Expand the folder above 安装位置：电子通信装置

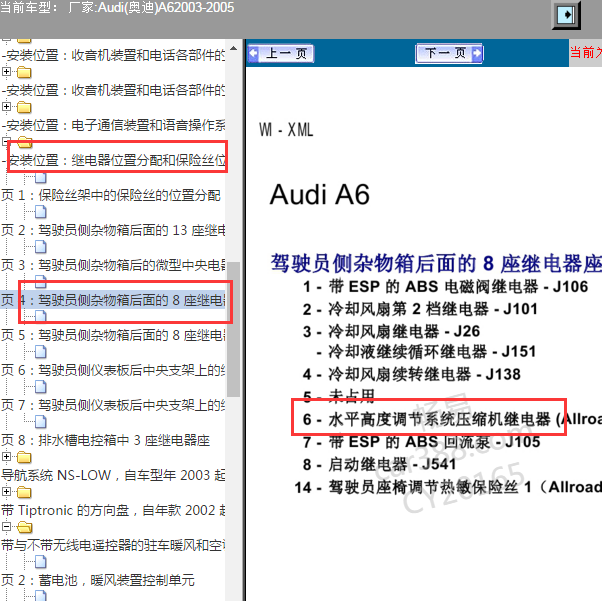click(x=6, y=106)
